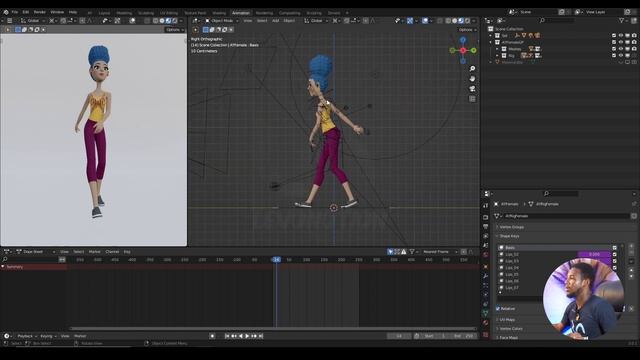Open the Edit menu
The width and height of the screenshot is (640, 360).
[x=26, y=12]
